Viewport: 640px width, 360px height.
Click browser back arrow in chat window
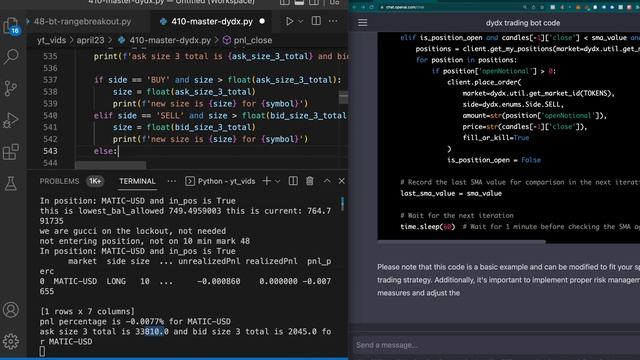tap(355, 7)
